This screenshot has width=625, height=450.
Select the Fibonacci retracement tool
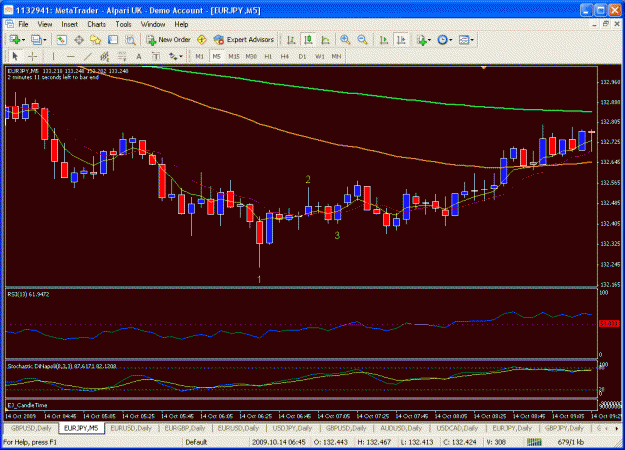[122, 56]
